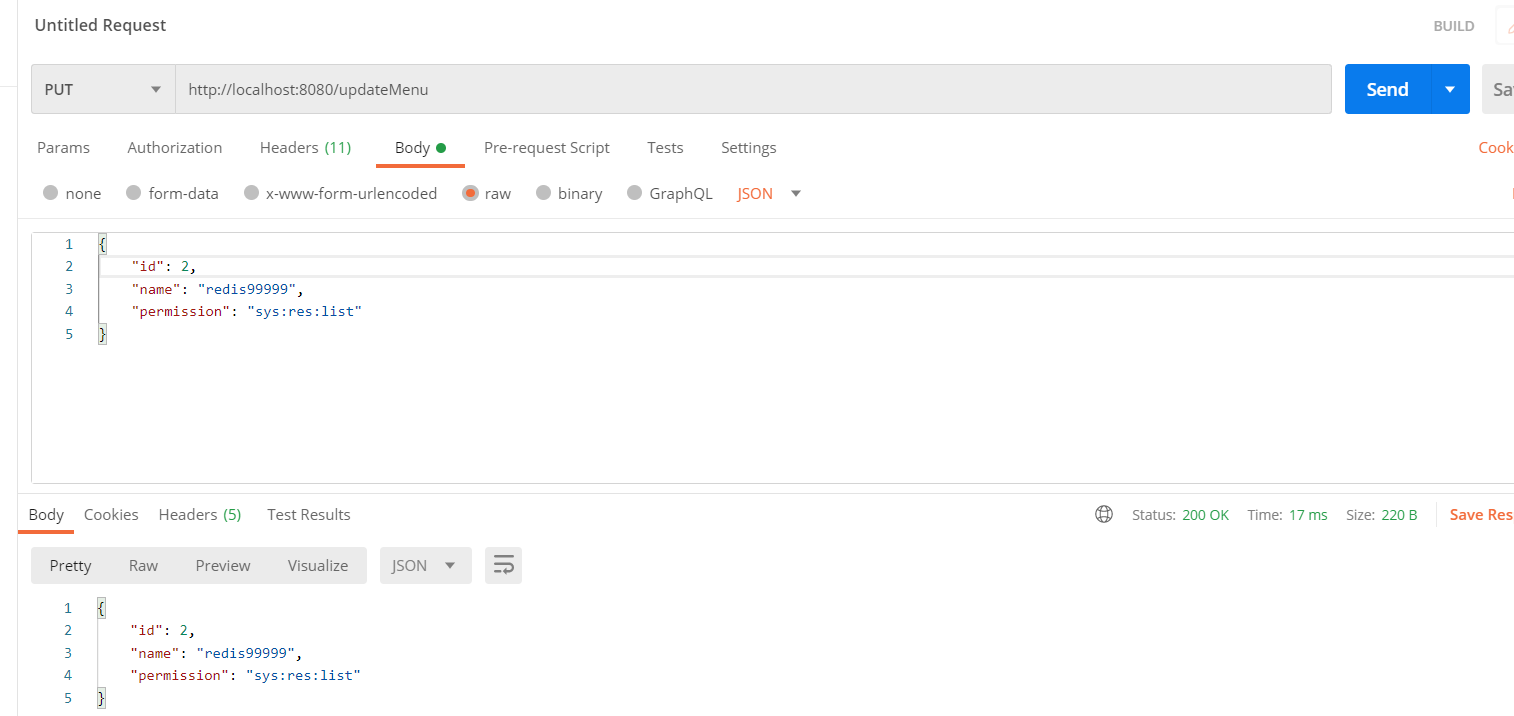The height and width of the screenshot is (716, 1514).
Task: Switch response view to Pretty
Action: tap(71, 565)
